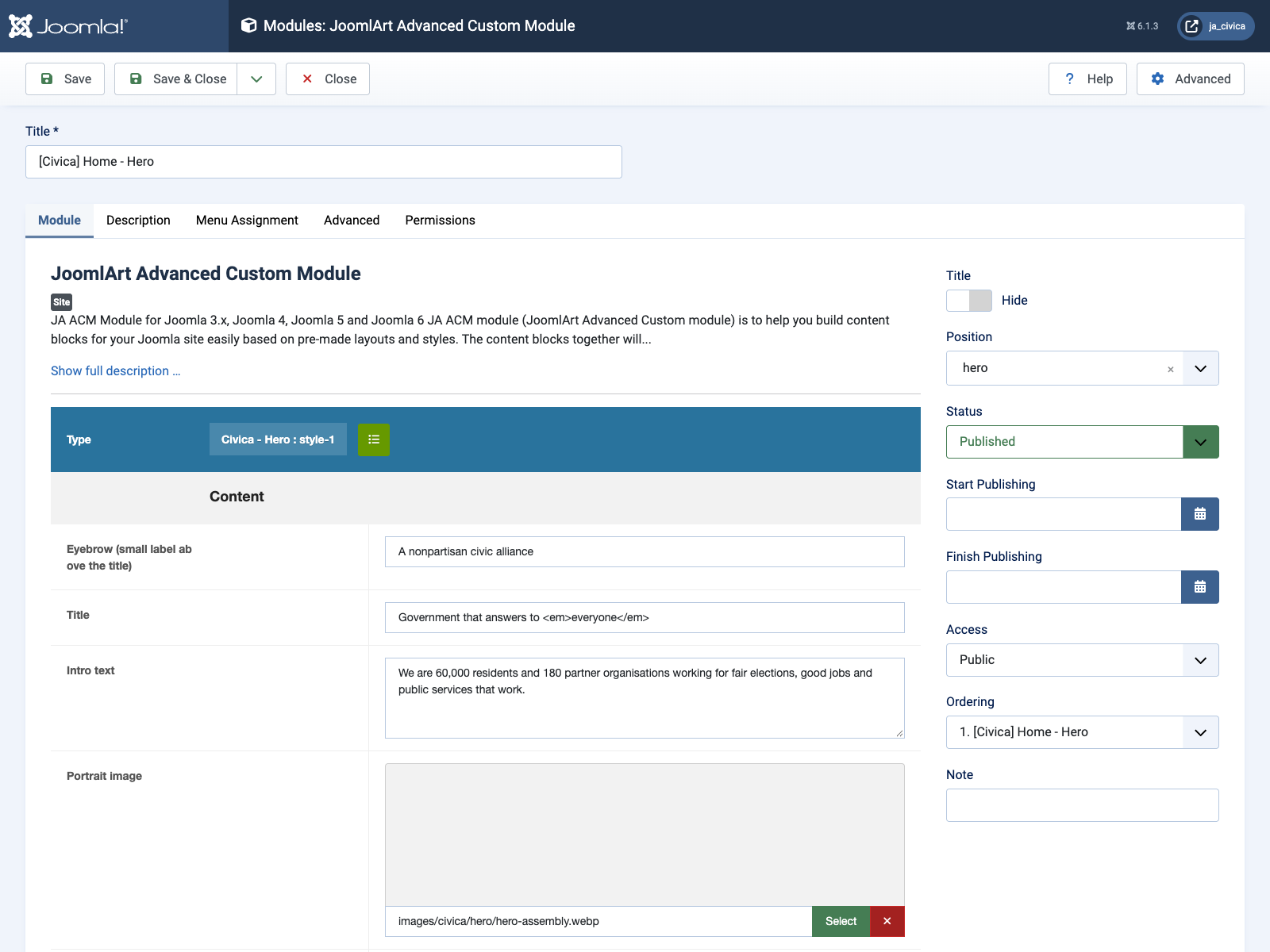Click the Portrait image preview area

click(x=645, y=835)
